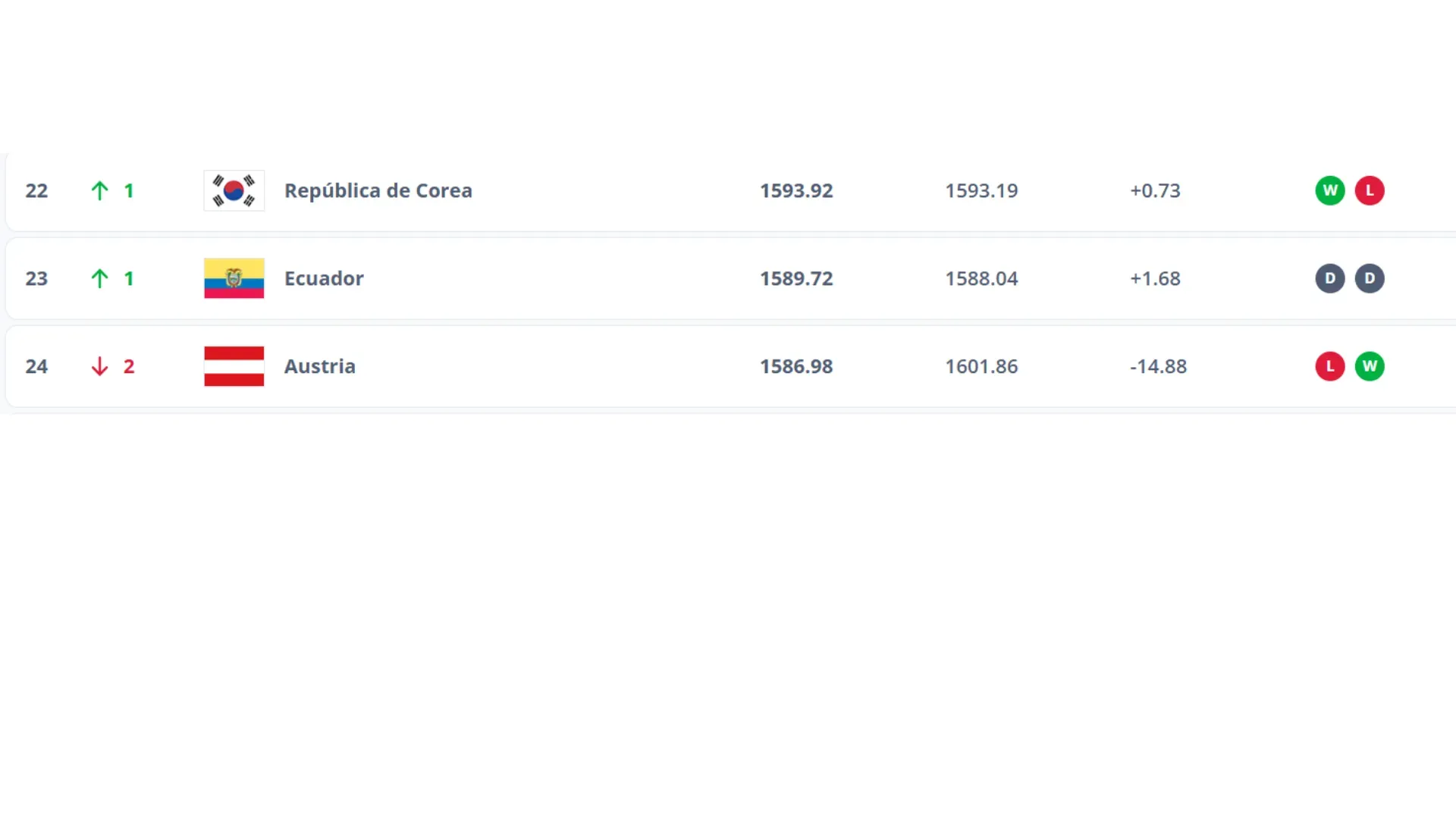Click the green W badge for Corea
Viewport: 1456px width, 819px height.
[x=1329, y=190]
